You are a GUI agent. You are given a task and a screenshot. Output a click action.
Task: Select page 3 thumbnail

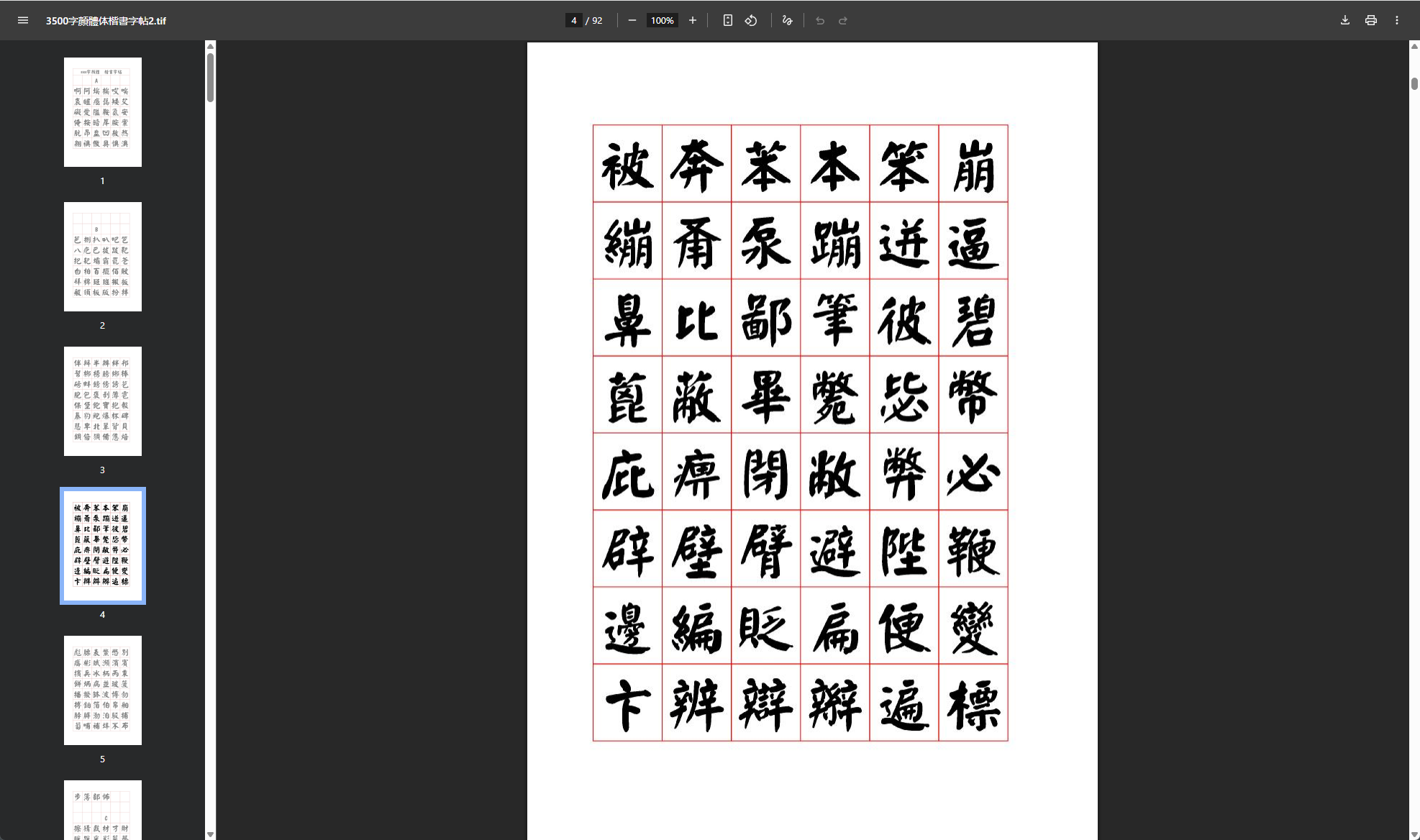pyautogui.click(x=102, y=401)
